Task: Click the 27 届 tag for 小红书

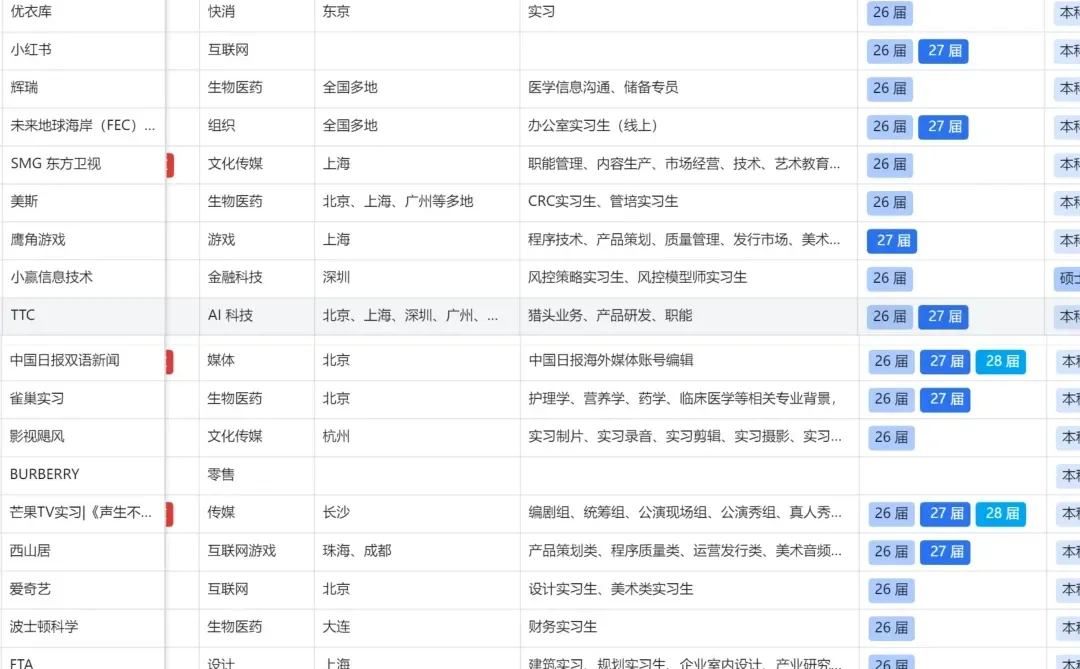Action: point(944,50)
